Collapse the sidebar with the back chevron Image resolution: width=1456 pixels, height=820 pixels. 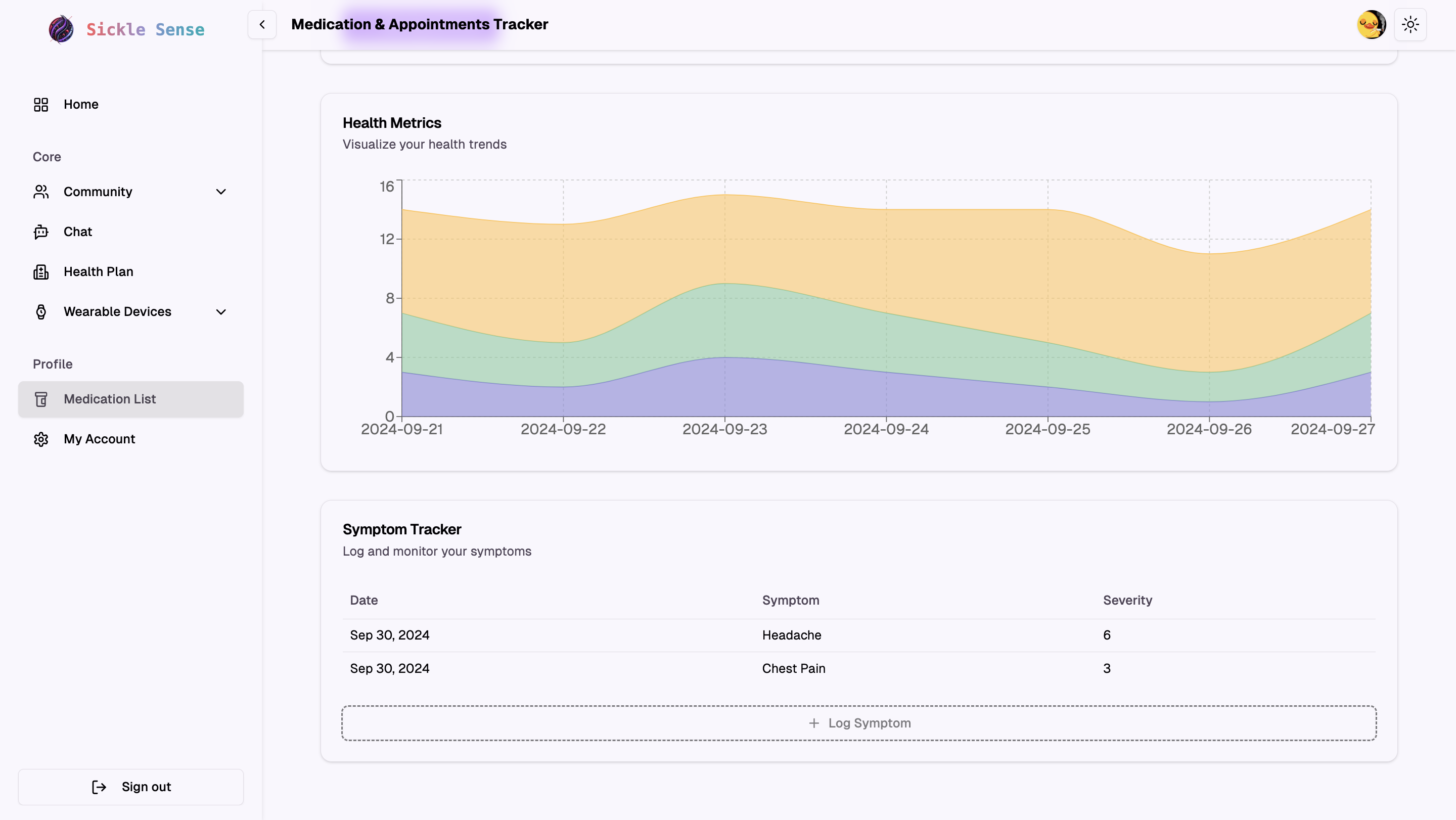tap(262, 24)
